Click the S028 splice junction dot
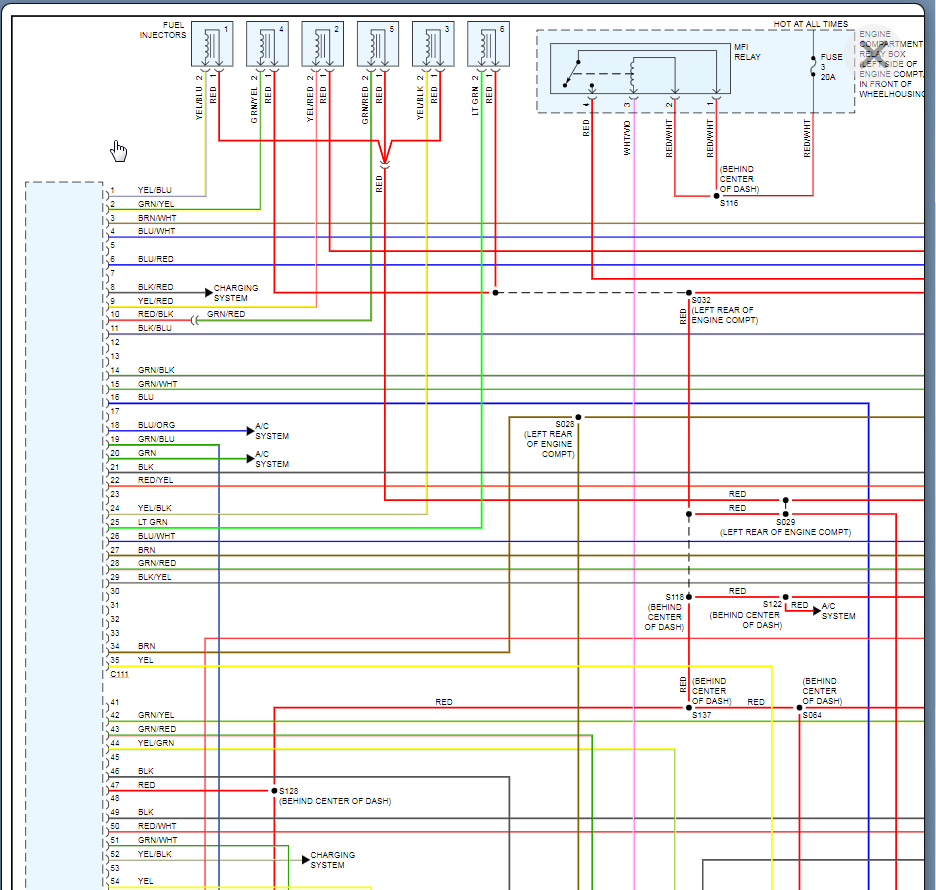This screenshot has height=890, width=936. click(578, 417)
